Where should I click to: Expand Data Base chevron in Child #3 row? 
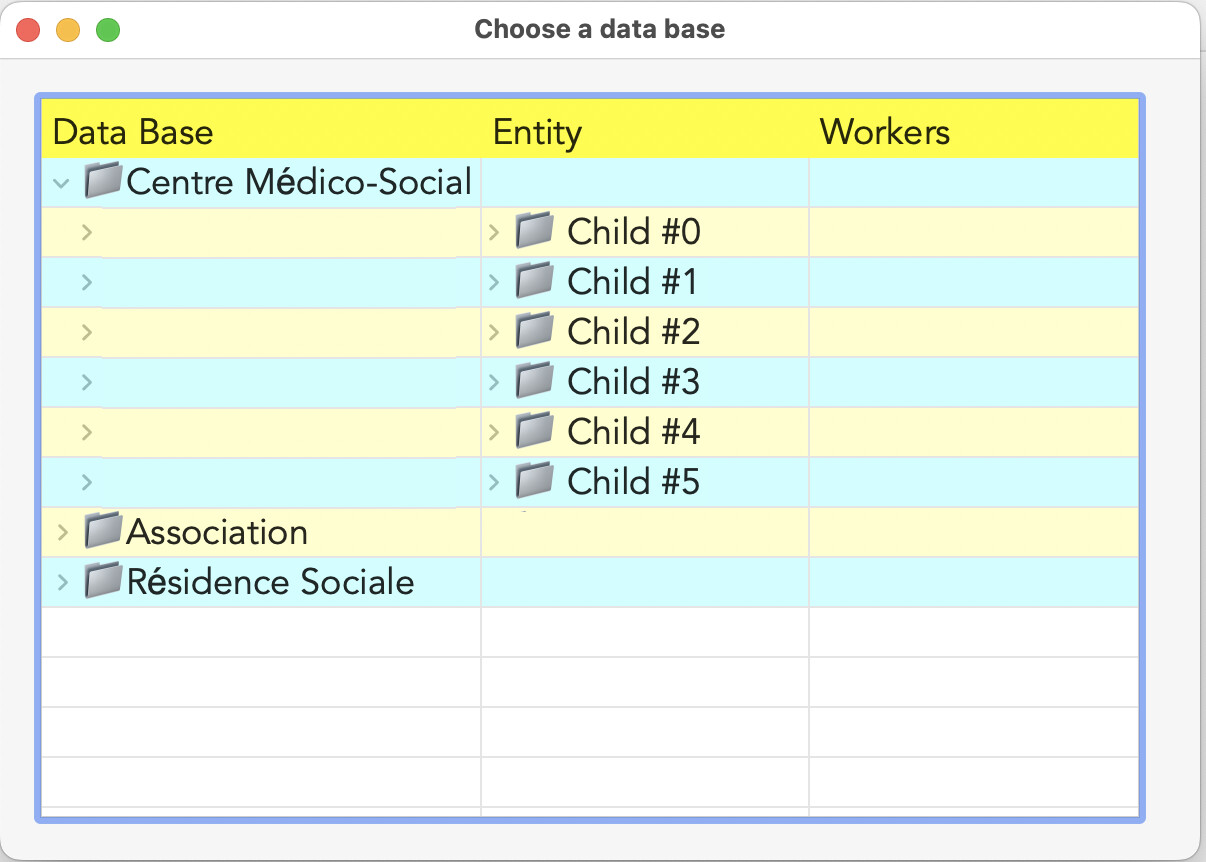click(87, 382)
